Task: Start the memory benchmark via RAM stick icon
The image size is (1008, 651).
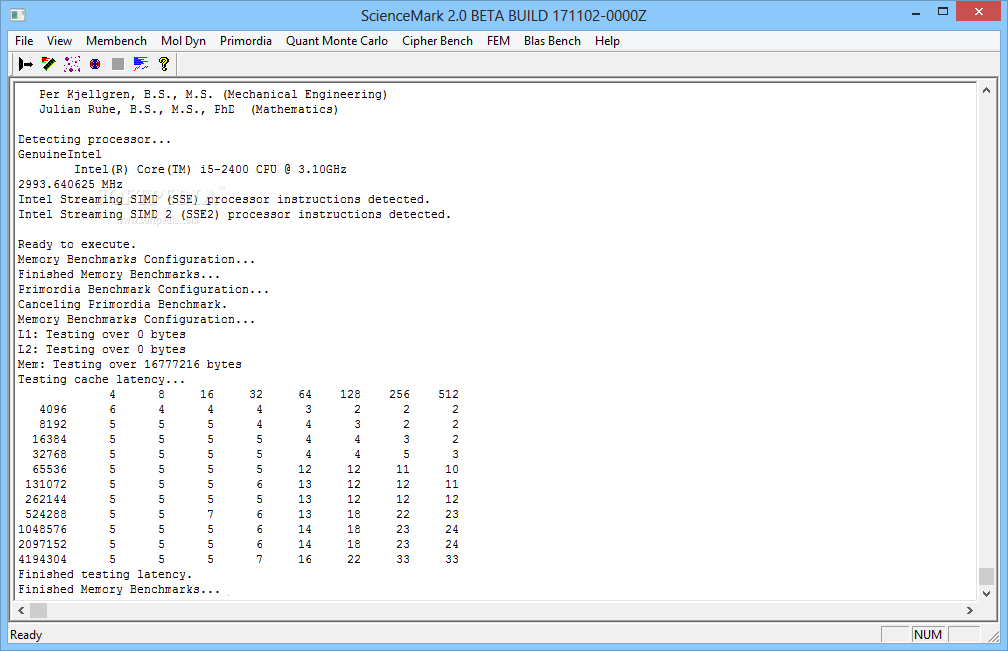Action: (x=49, y=64)
